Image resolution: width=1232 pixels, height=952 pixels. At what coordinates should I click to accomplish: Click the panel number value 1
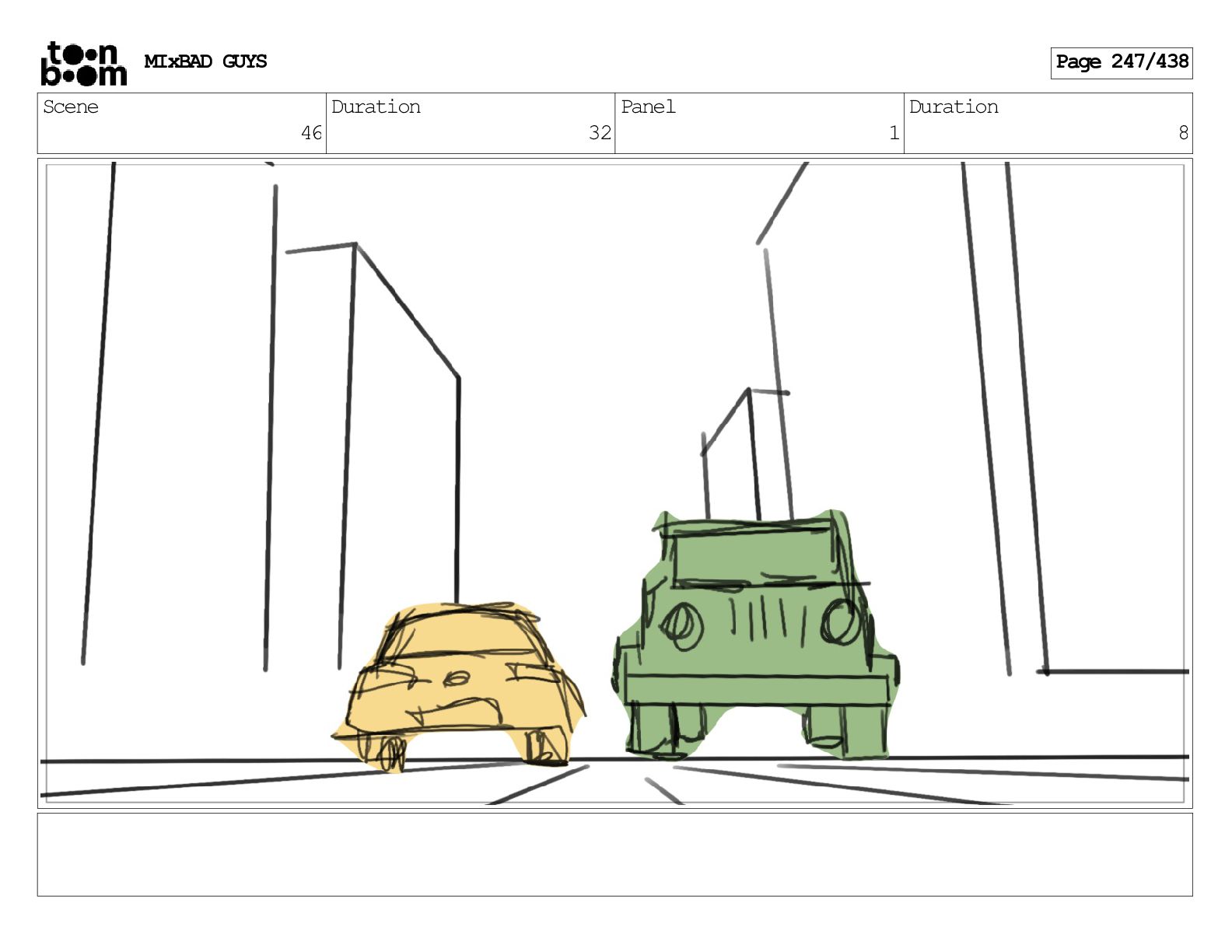(x=894, y=133)
